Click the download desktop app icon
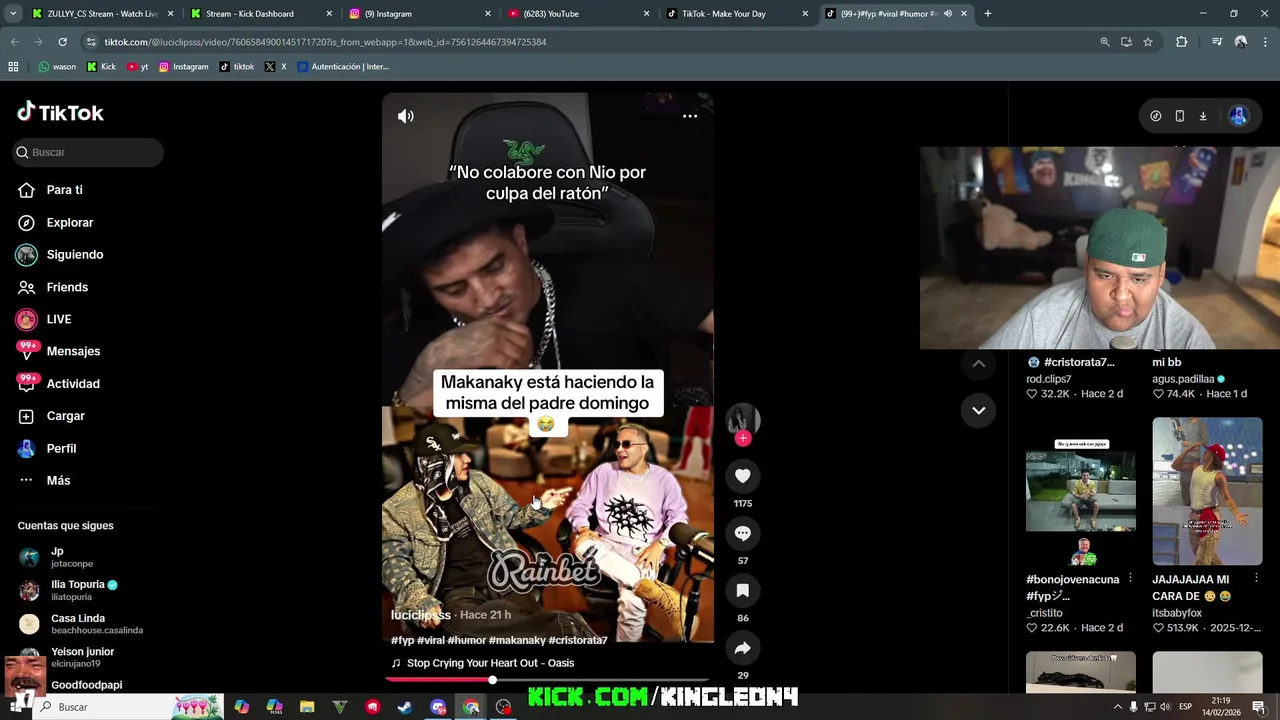Screen dimensions: 1280x720 tap(1203, 116)
